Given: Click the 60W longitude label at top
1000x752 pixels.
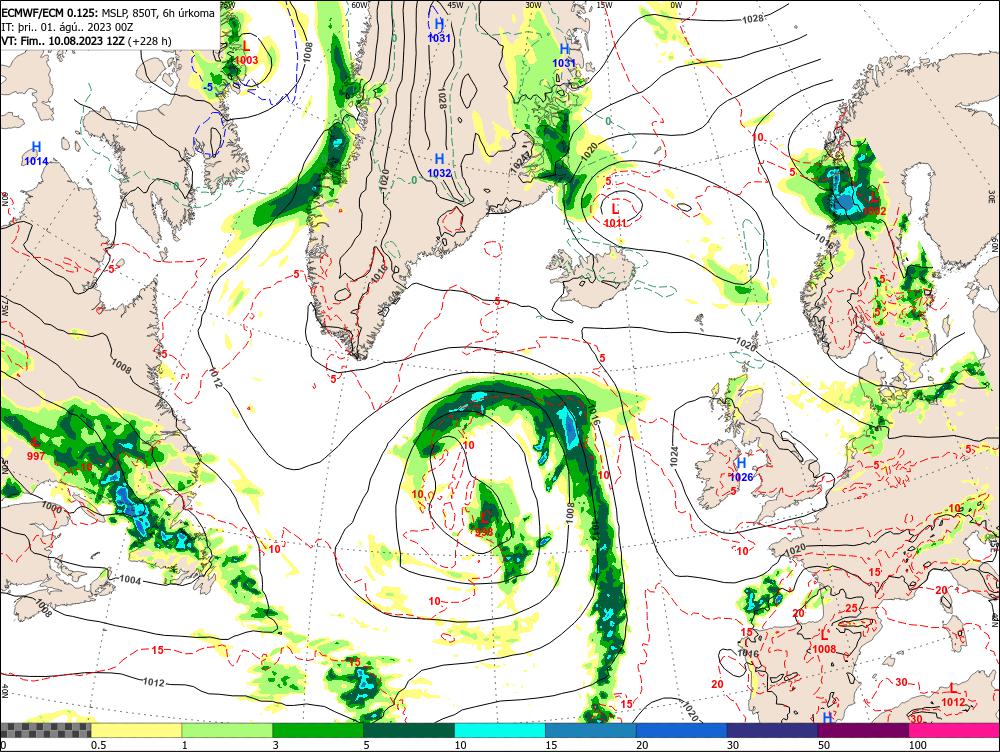Looking at the screenshot, I should [x=360, y=5].
